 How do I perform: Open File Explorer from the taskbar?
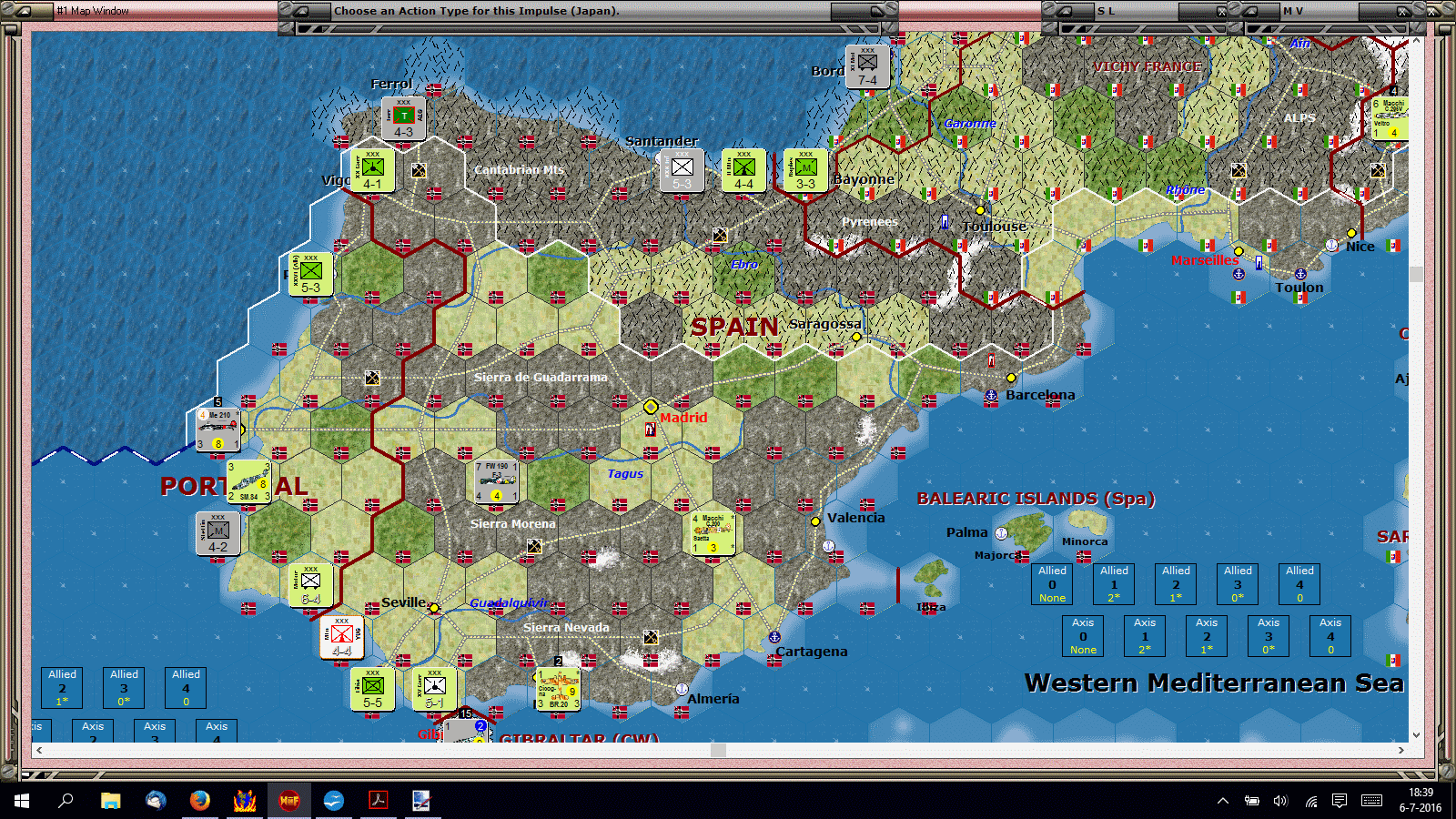point(111,801)
